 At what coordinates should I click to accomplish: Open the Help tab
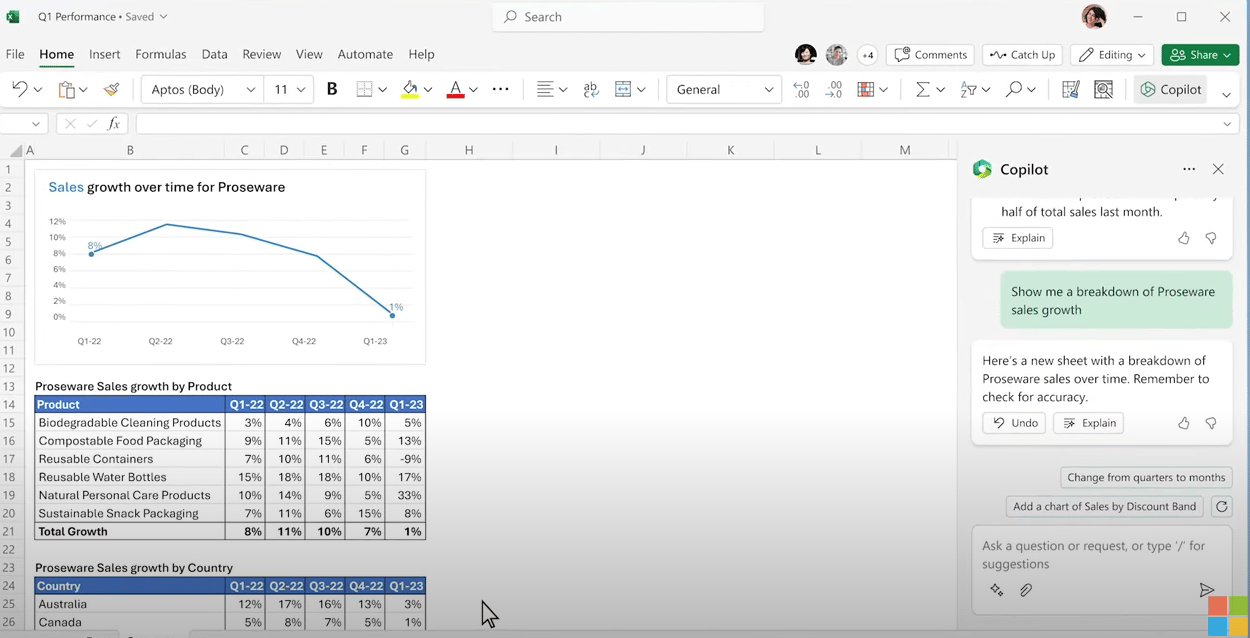(x=421, y=54)
